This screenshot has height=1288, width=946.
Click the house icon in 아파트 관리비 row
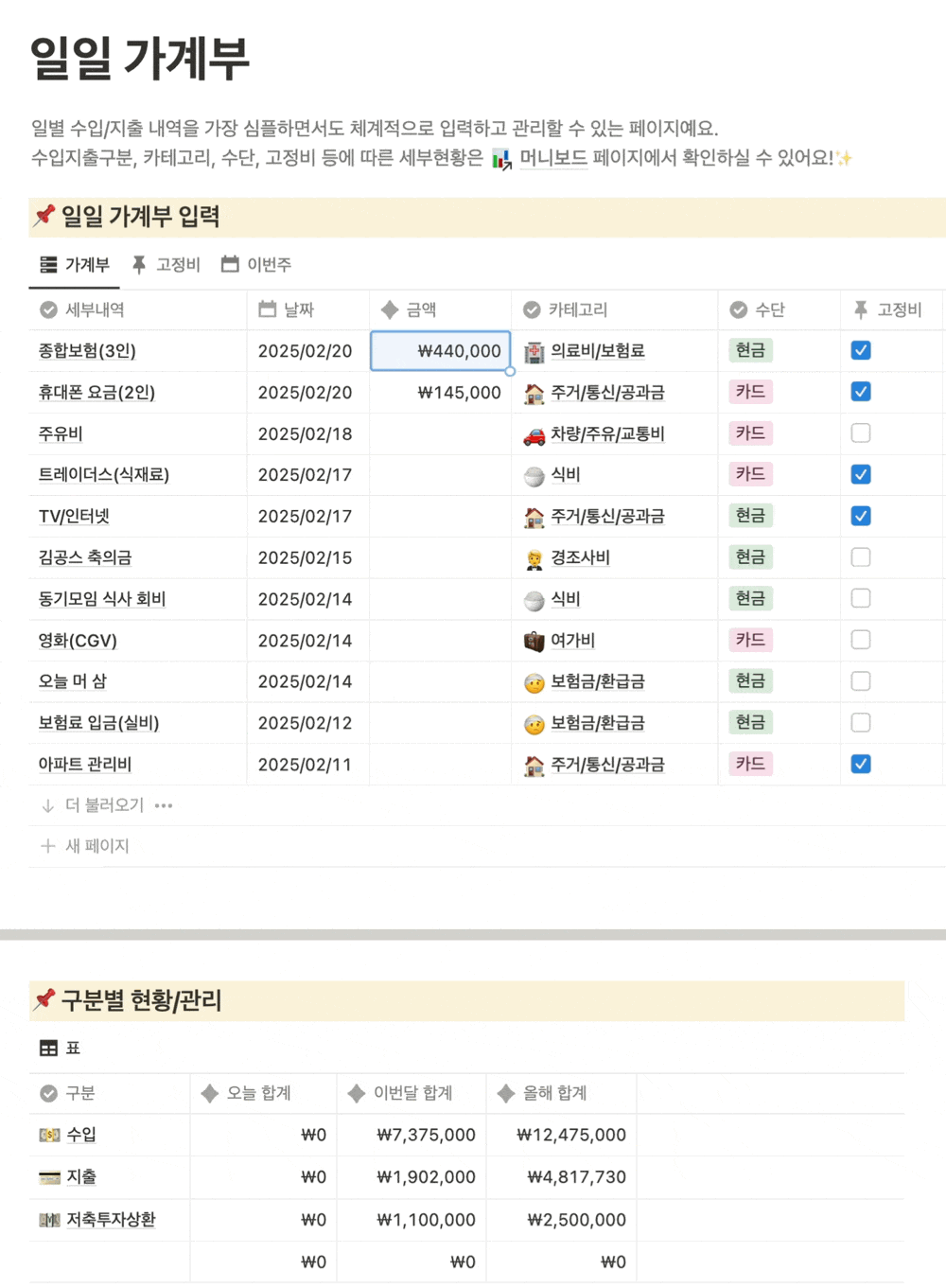(x=534, y=766)
